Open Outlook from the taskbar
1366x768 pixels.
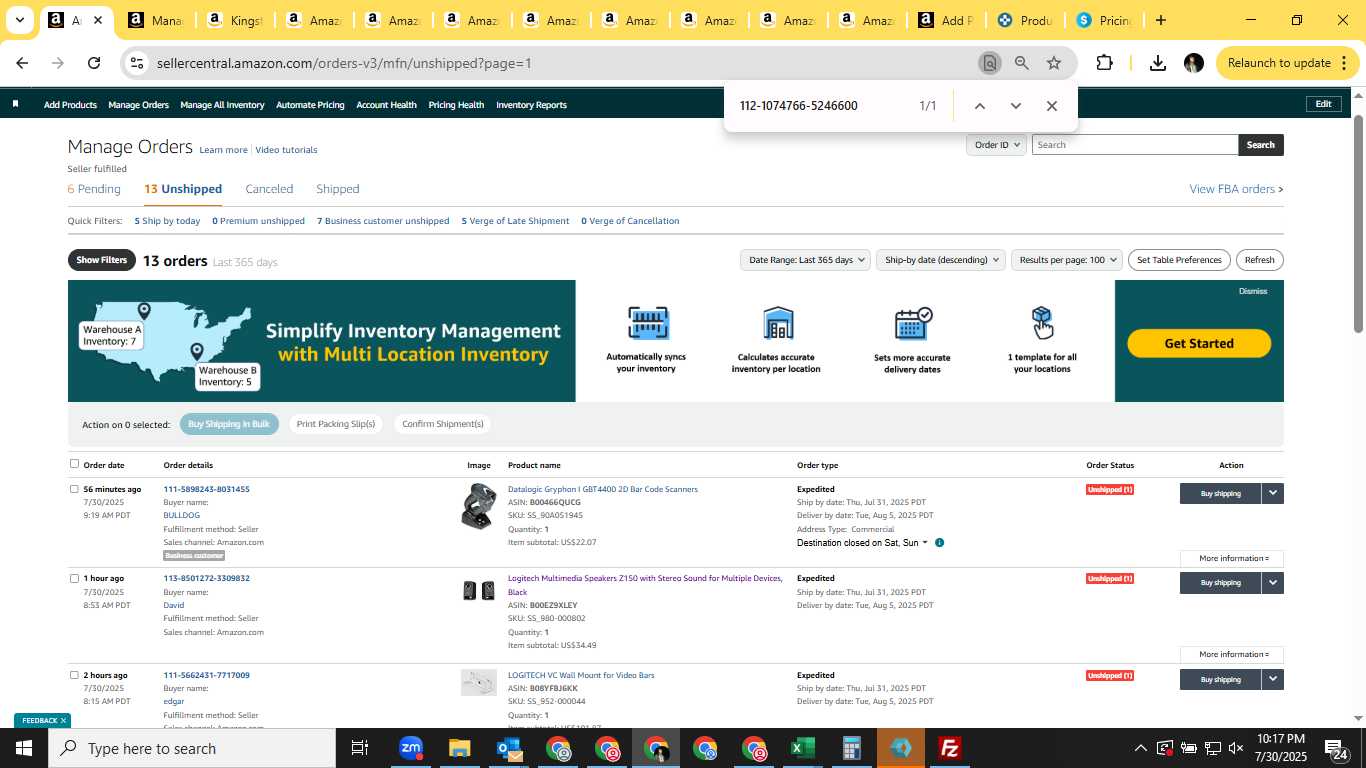point(508,748)
